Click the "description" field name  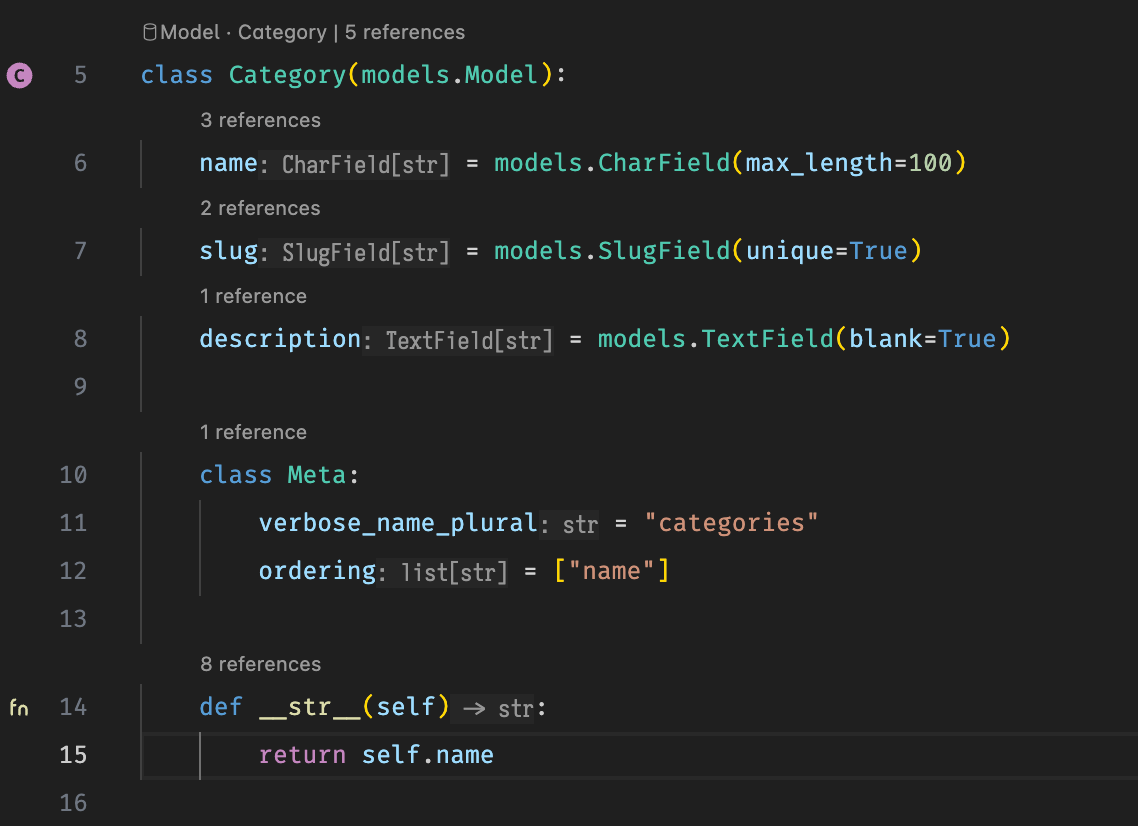click(x=280, y=339)
